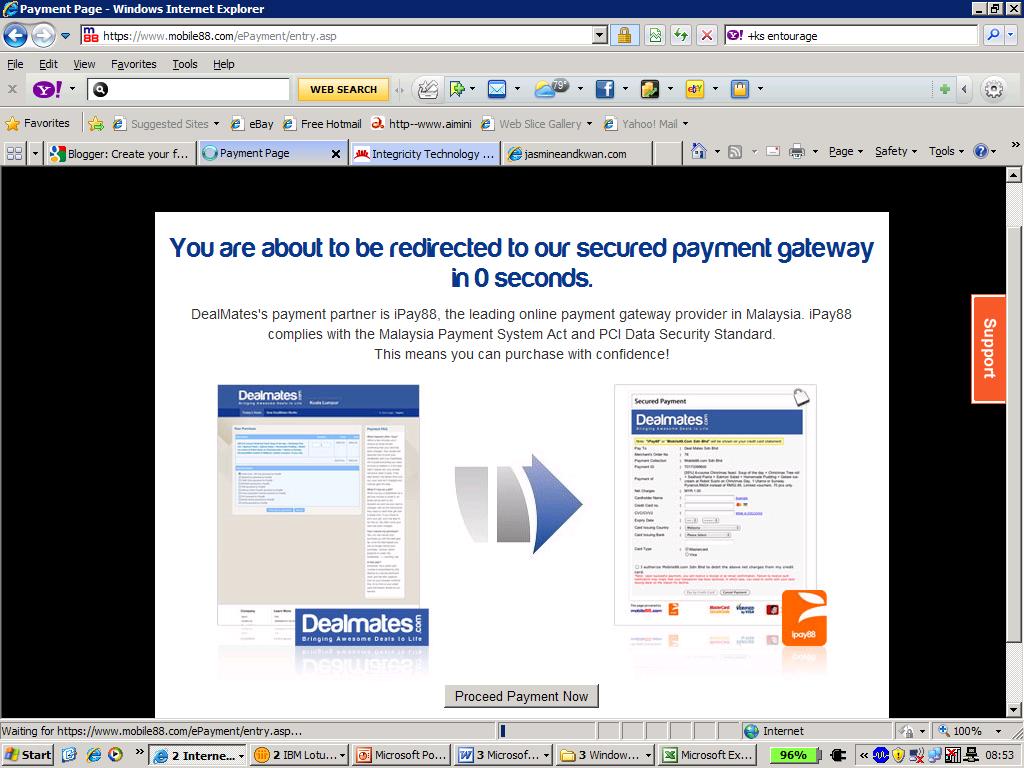This screenshot has width=1024, height=768.
Task: Click the Yahoo toolbar search field
Action: click(189, 89)
